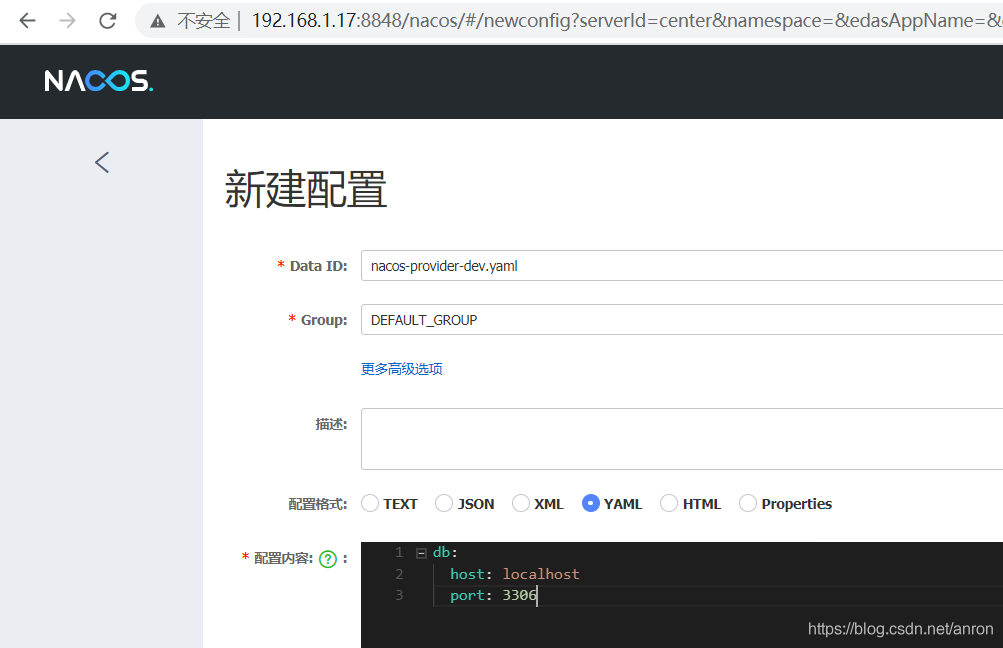
Task: Click the Data ID input field
Action: pyautogui.click(x=680, y=266)
